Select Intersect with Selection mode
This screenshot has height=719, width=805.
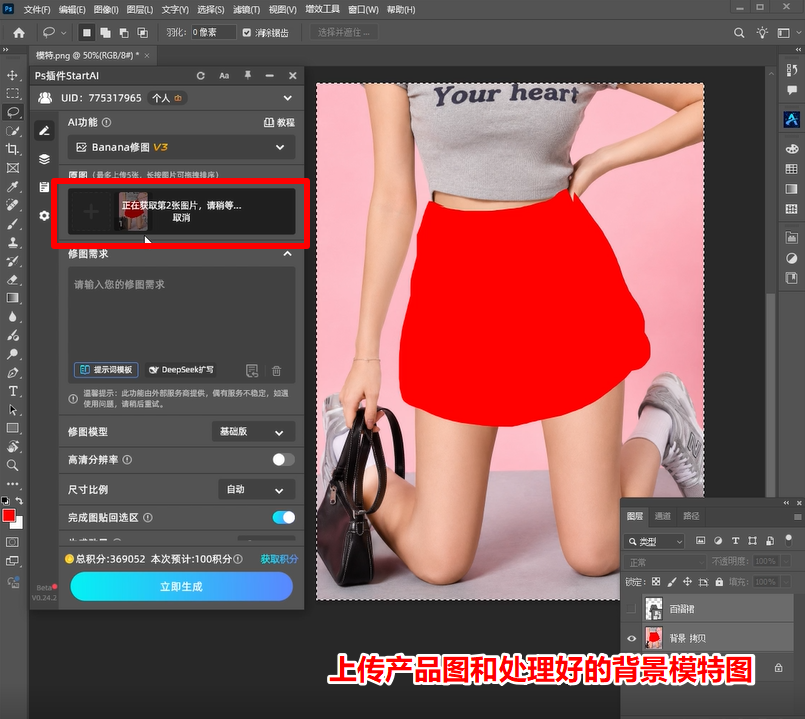142,33
